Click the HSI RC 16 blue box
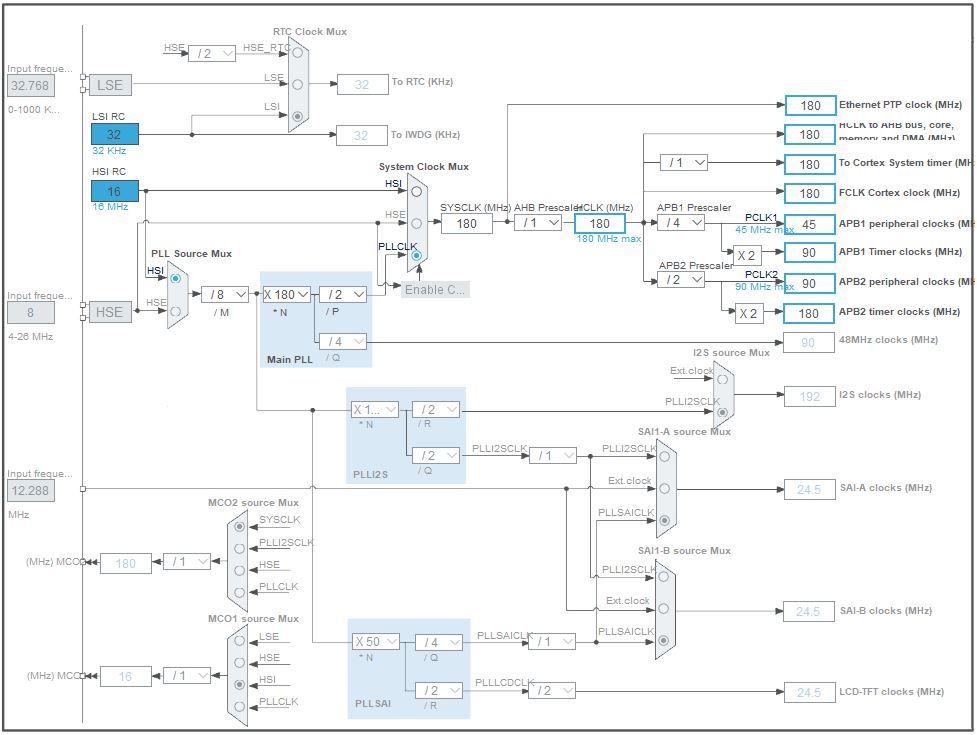 click(115, 191)
